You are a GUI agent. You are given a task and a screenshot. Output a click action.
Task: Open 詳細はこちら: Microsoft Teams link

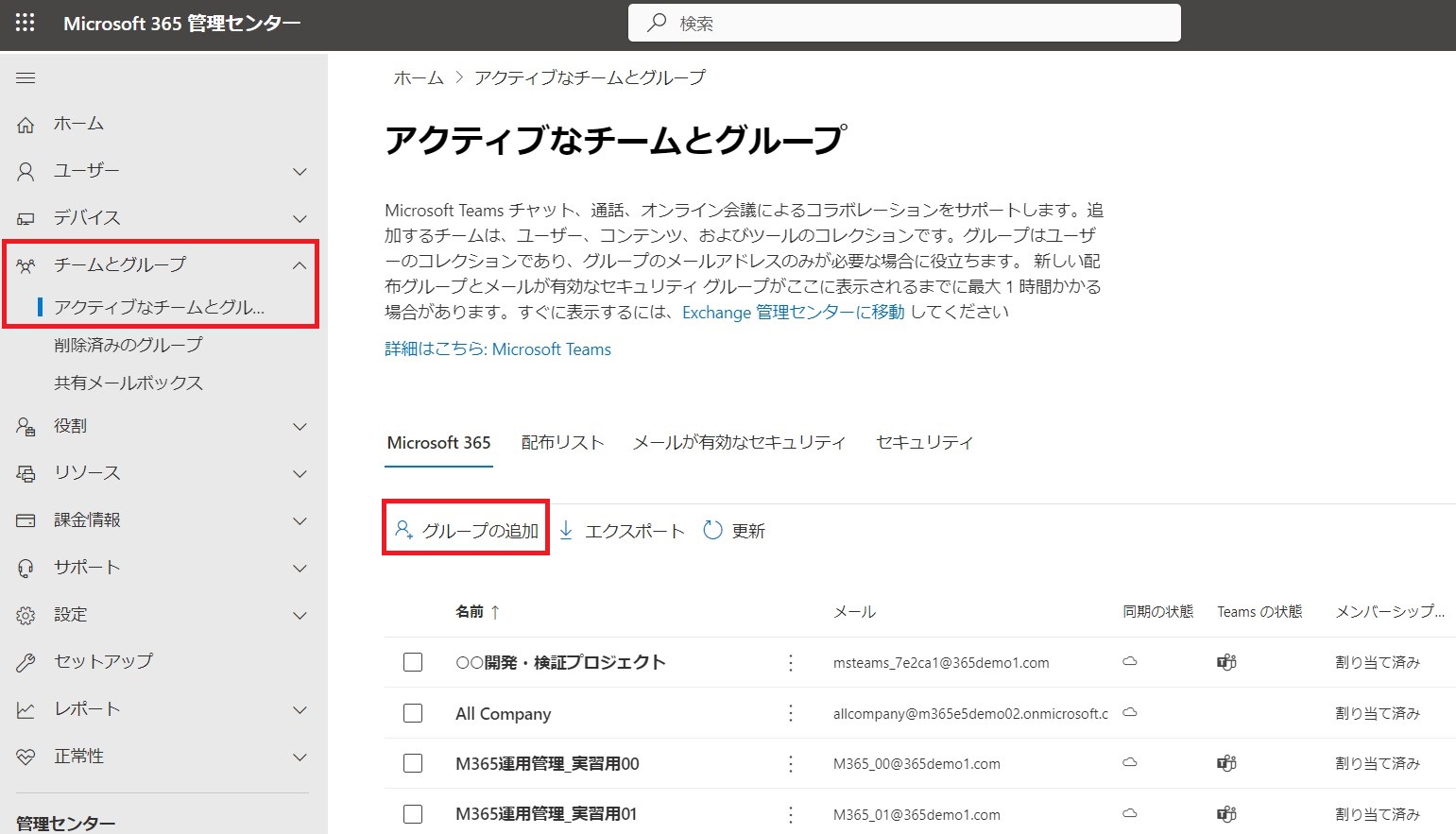(x=498, y=349)
